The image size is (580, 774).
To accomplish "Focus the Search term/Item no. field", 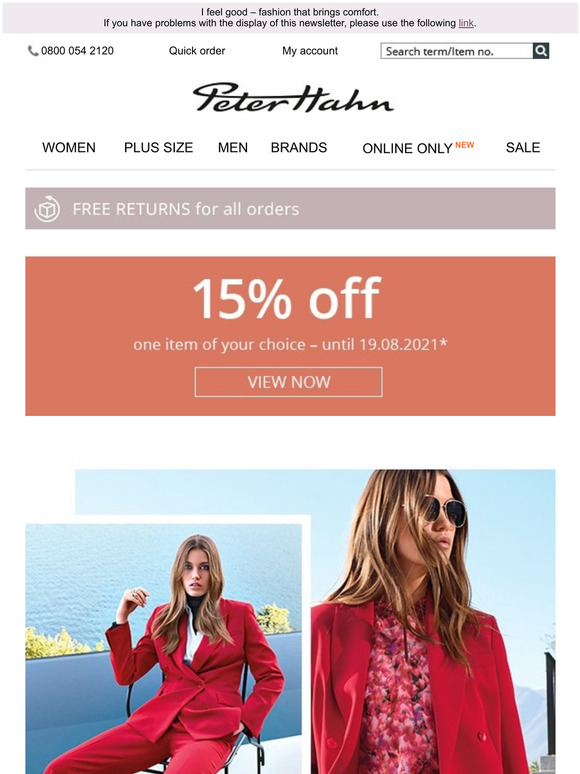I will pyautogui.click(x=457, y=51).
